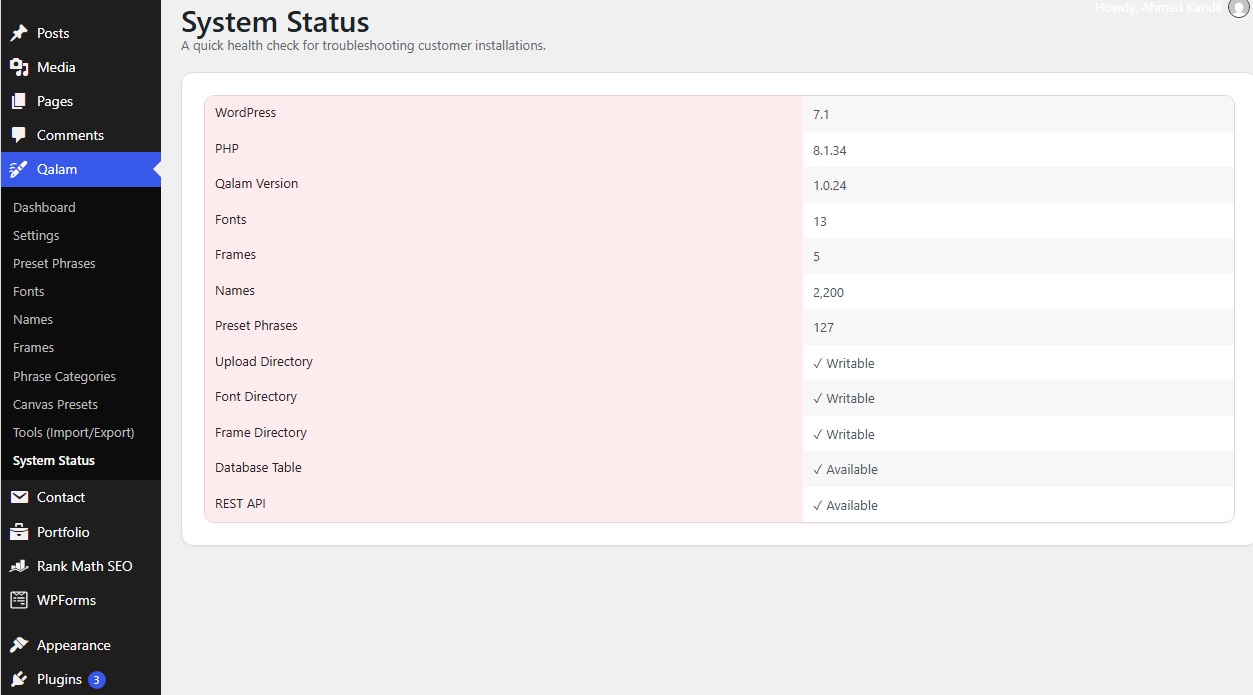Click the Frames table row label
The image size is (1253, 695).
[x=236, y=255]
